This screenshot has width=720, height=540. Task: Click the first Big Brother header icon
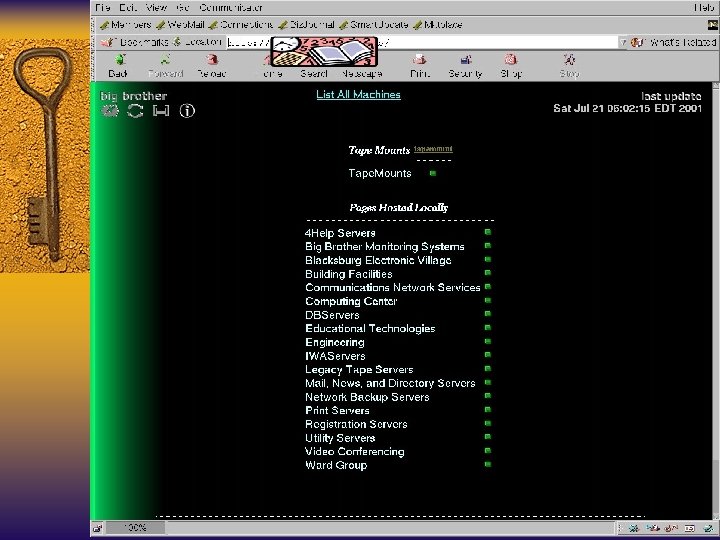(110, 111)
